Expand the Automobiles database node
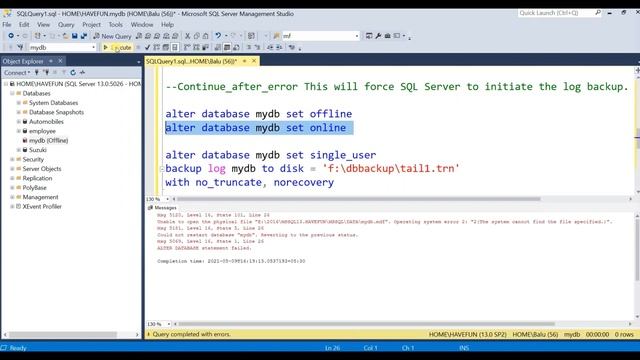This screenshot has width=640, height=360. click(19, 121)
